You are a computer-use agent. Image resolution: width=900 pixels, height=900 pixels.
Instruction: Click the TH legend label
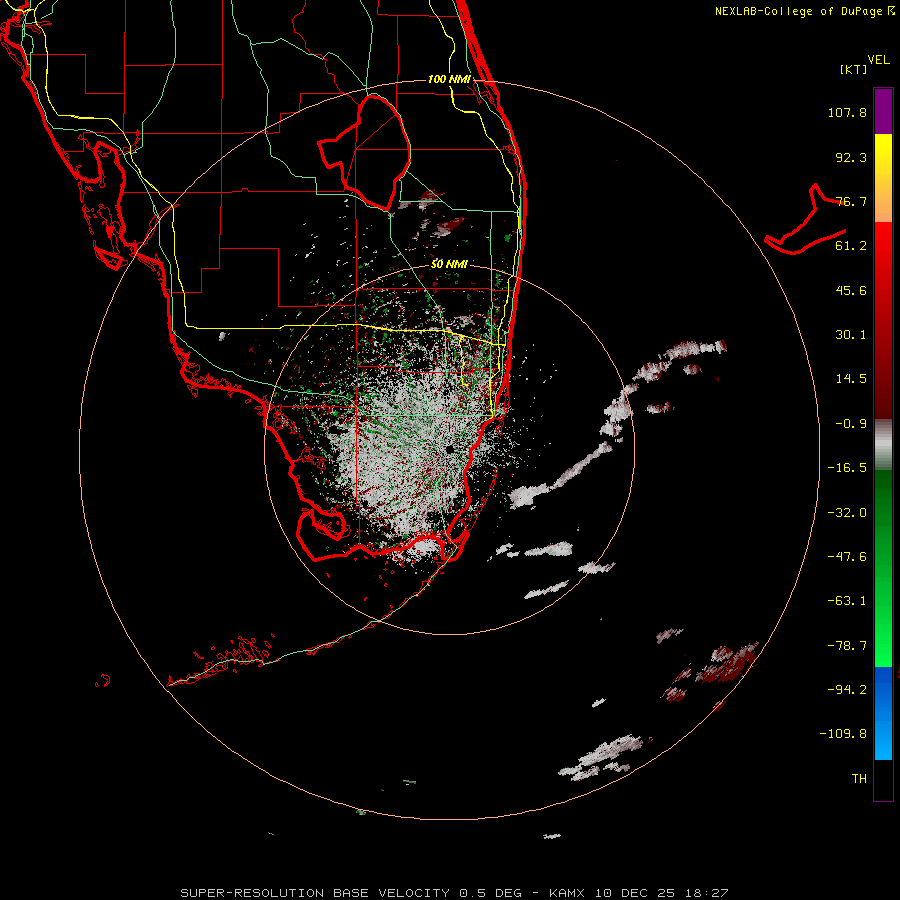coord(859,778)
